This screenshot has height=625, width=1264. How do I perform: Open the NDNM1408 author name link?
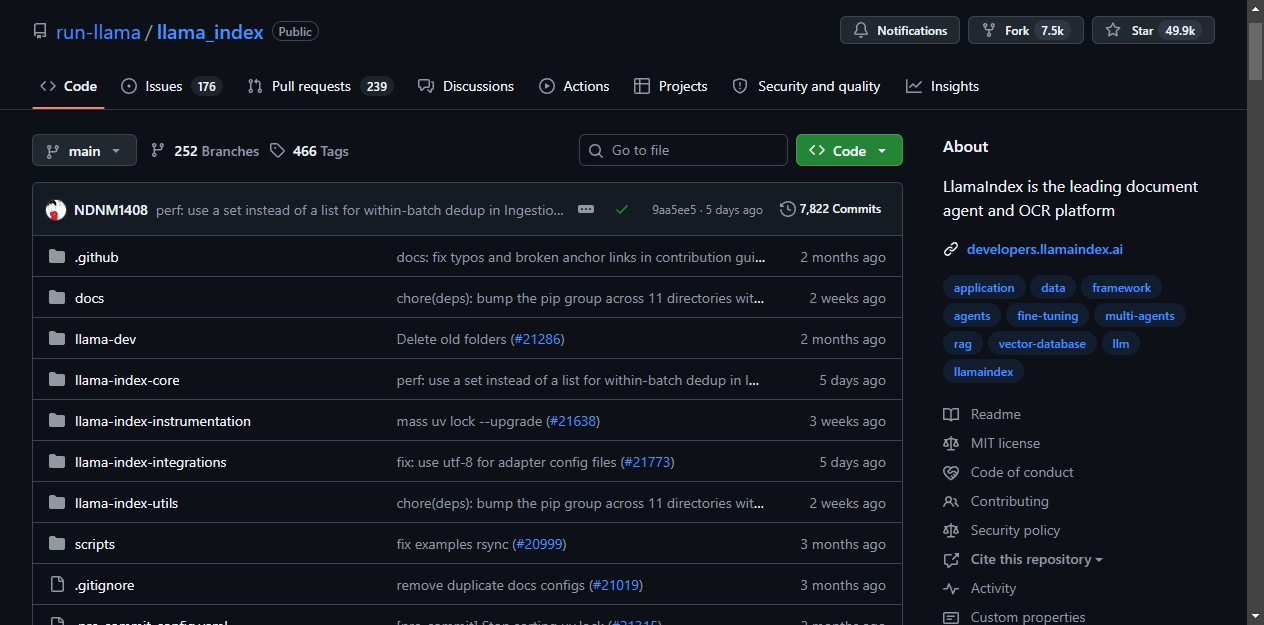(x=111, y=210)
